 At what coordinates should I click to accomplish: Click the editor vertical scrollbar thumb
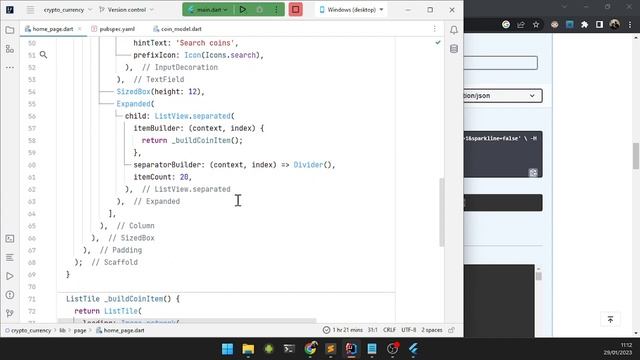click(x=442, y=212)
